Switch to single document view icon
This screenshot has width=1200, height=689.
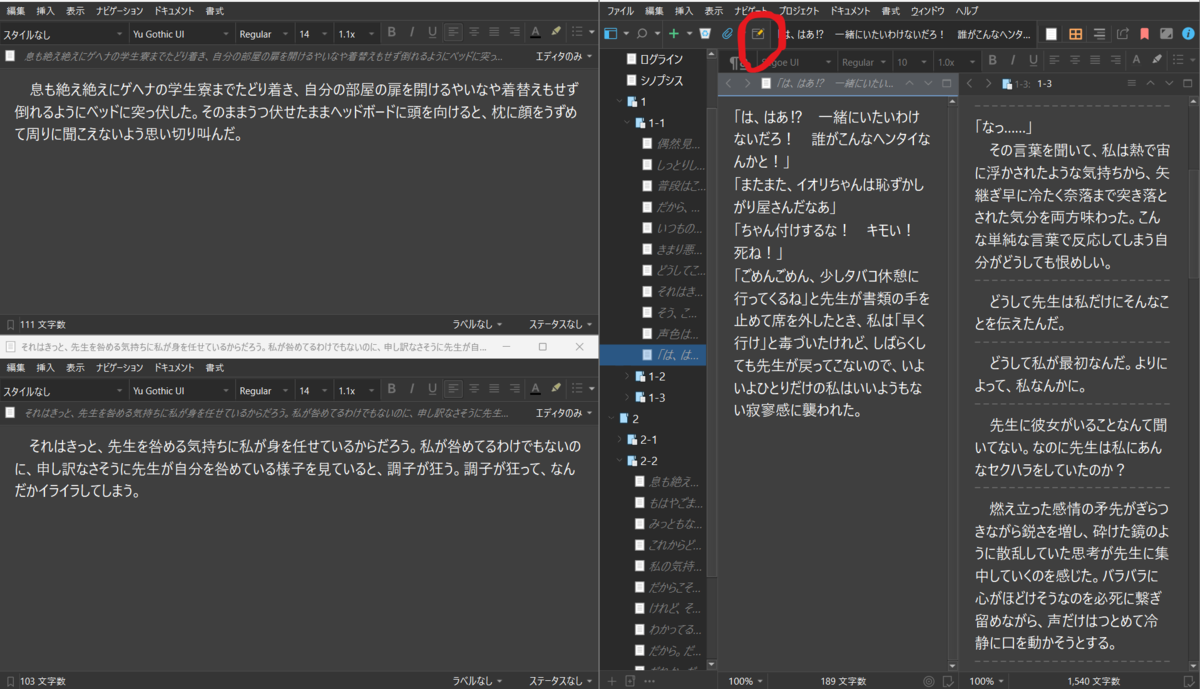point(1051,34)
